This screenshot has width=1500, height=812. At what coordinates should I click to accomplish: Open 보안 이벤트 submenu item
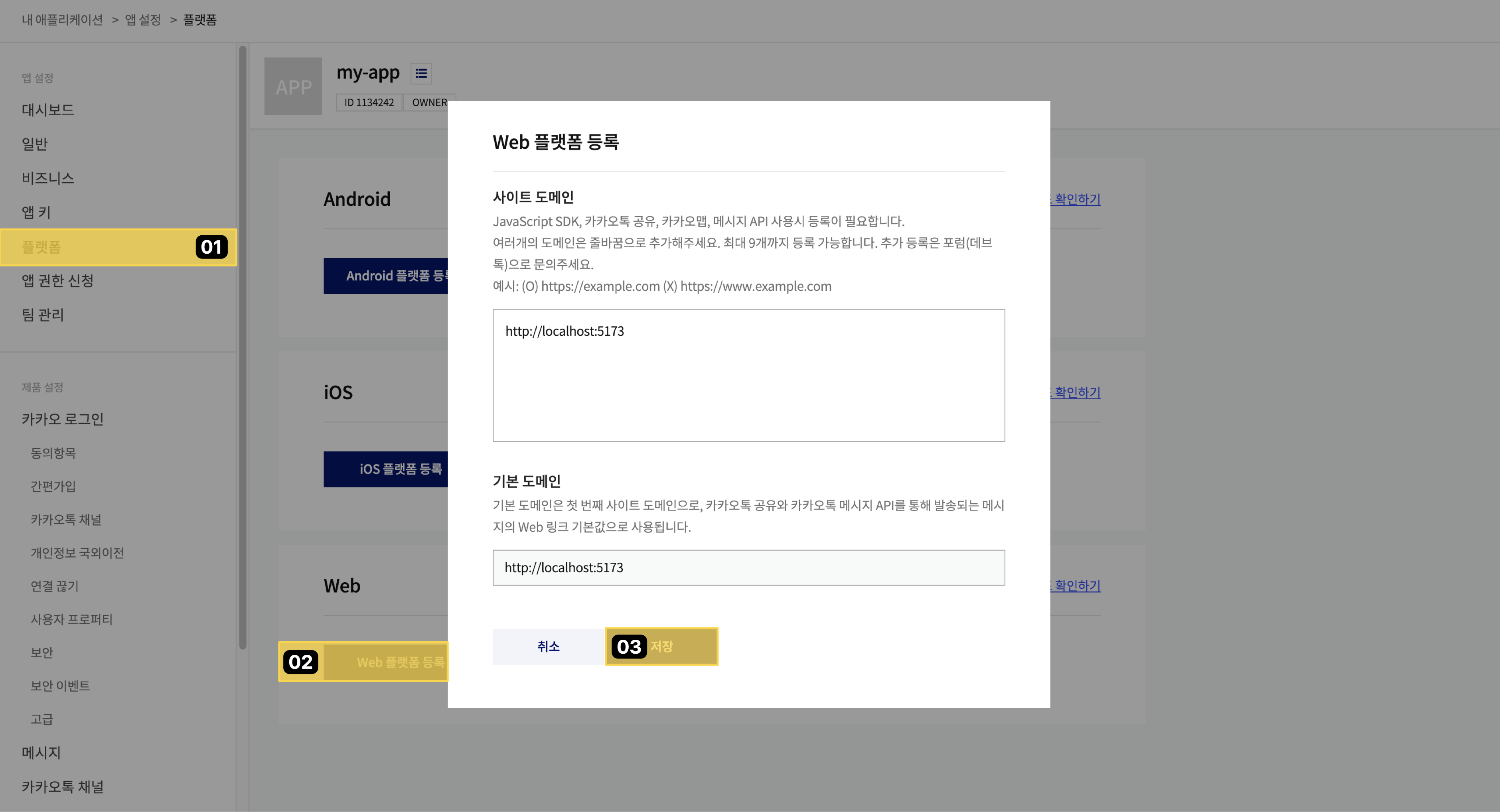[60, 686]
